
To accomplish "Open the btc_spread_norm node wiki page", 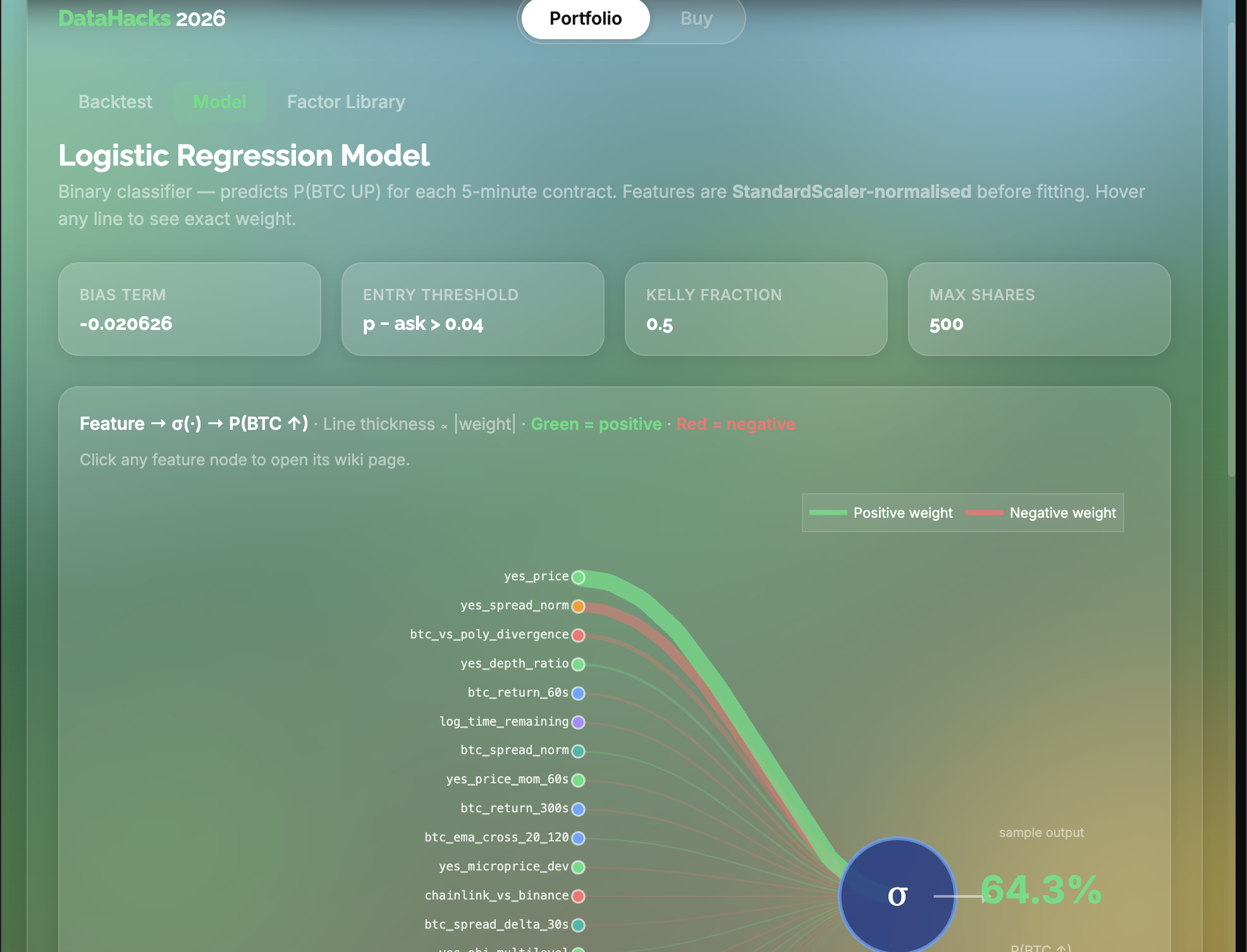I will click(578, 751).
